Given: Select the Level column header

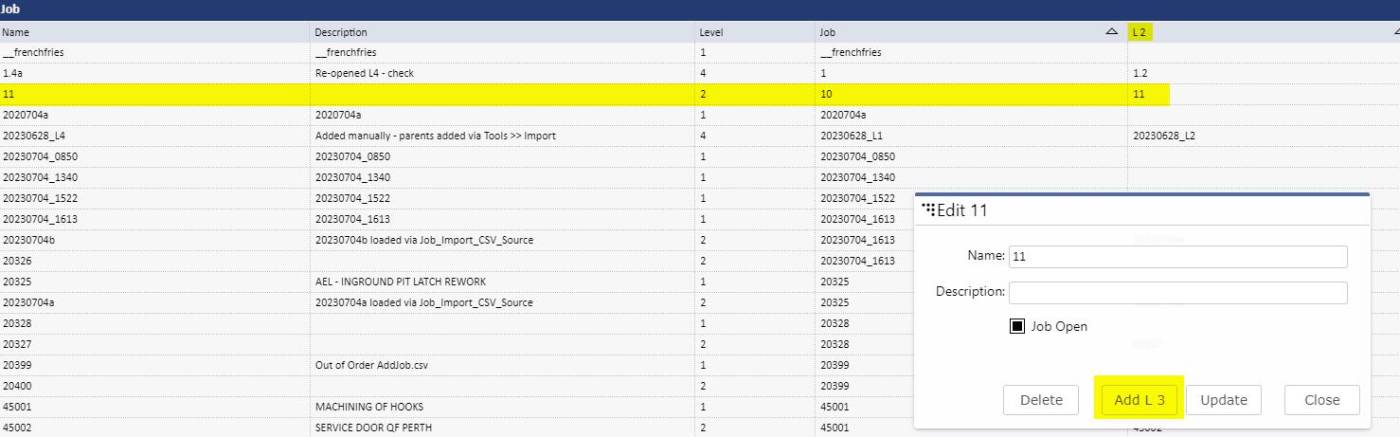Looking at the screenshot, I should 710,32.
